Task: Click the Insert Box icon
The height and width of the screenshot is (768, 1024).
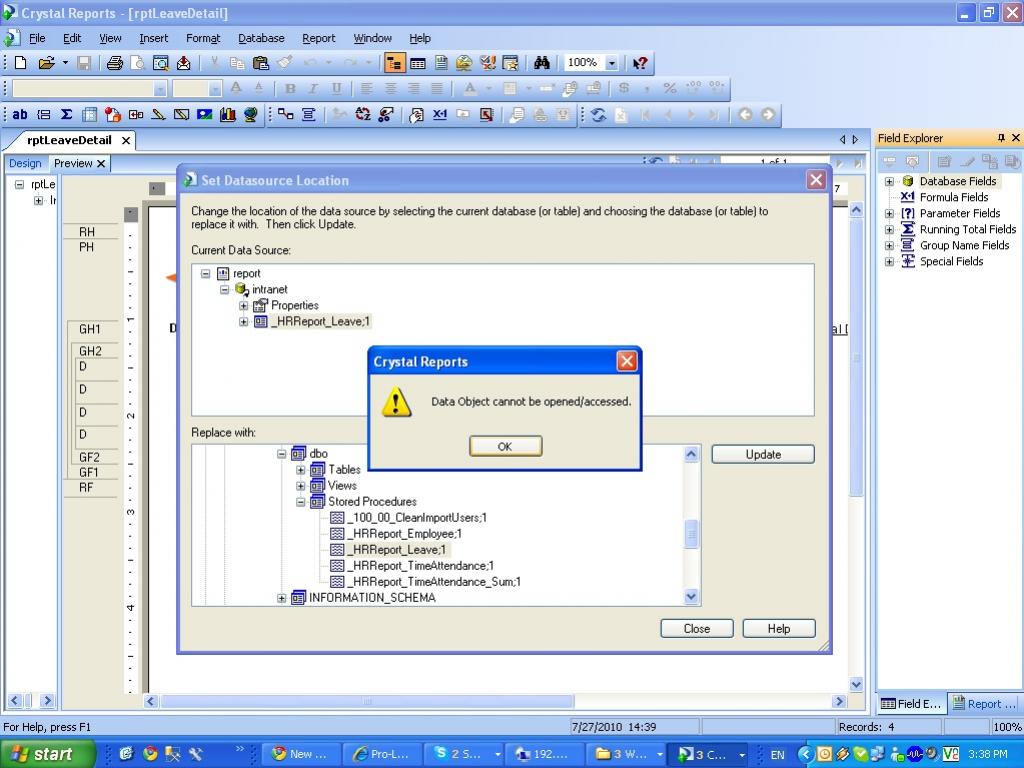Action: click(x=181, y=114)
